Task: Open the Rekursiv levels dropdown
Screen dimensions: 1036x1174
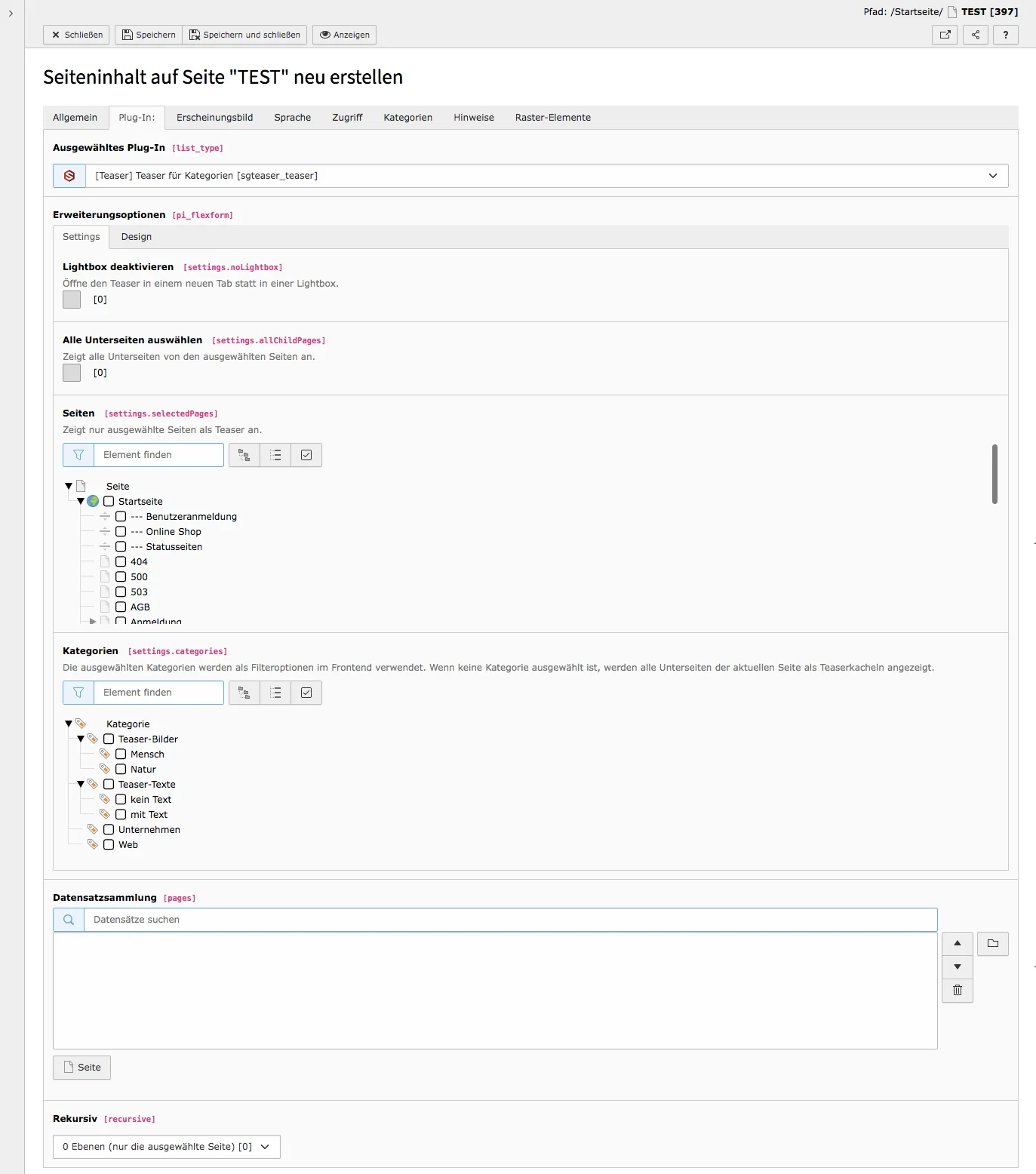Action: [x=166, y=1146]
